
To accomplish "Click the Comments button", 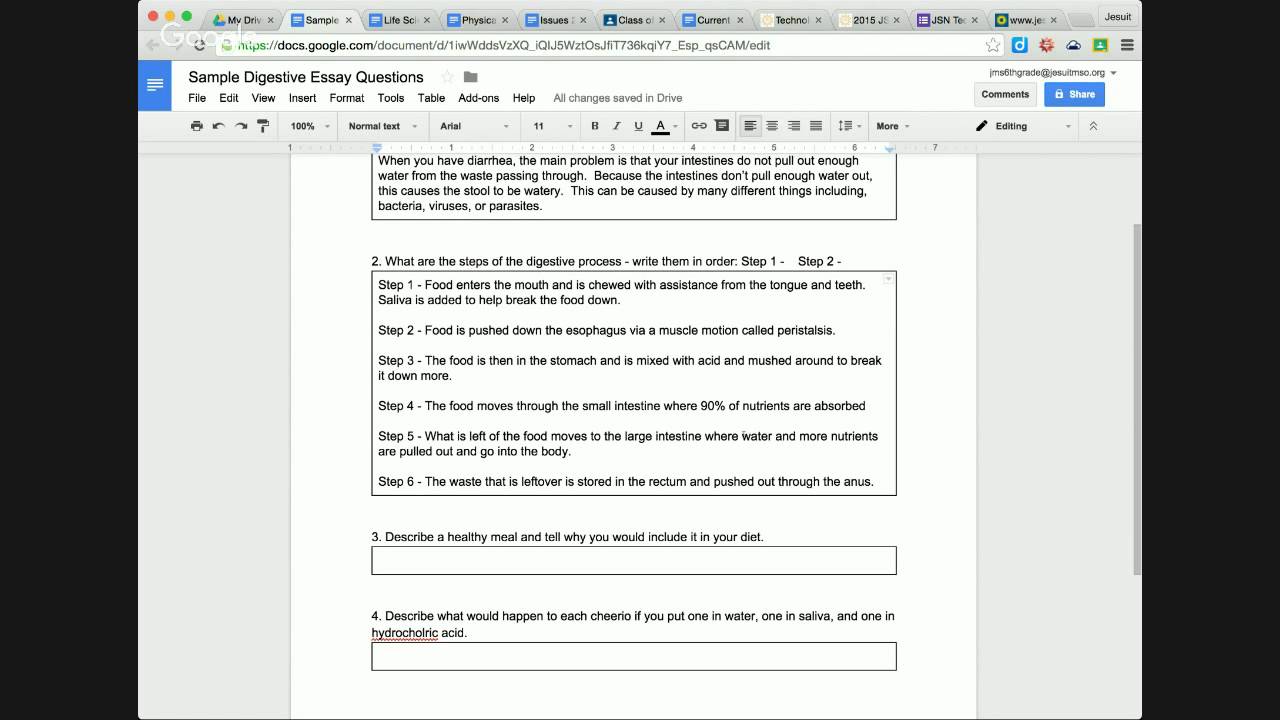I will (1005, 94).
